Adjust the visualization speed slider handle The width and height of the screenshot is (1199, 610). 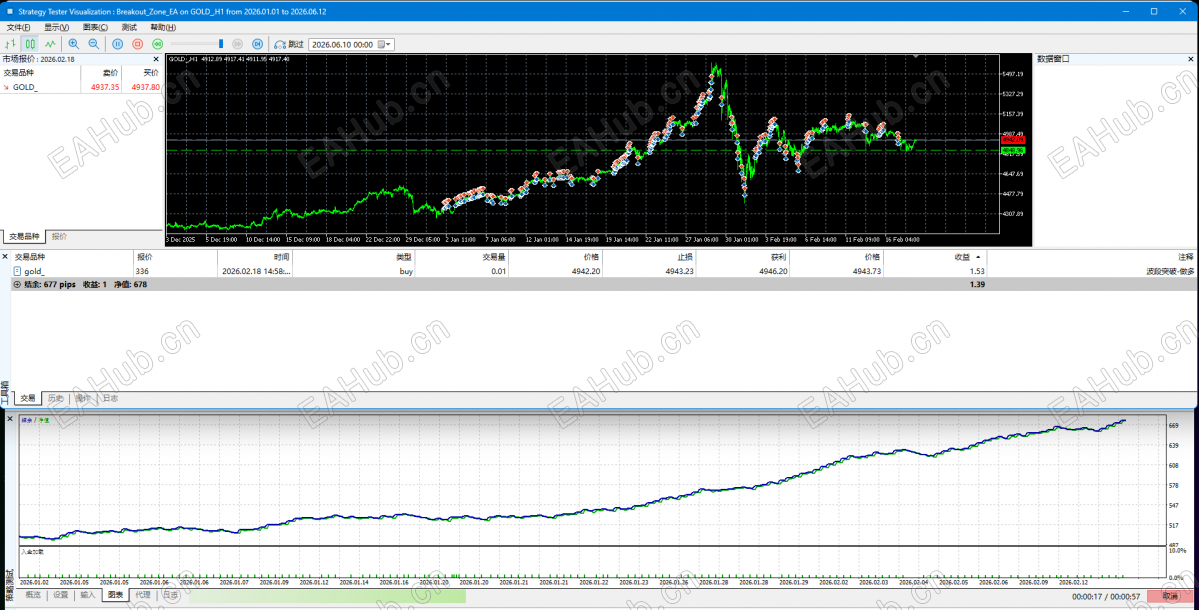[221, 44]
